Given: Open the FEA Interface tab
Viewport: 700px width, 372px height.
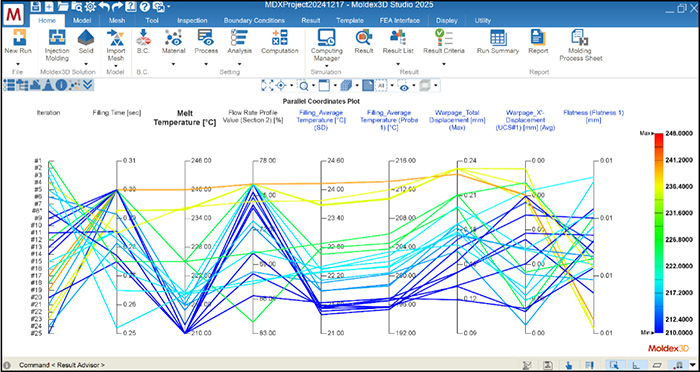Looking at the screenshot, I should tap(399, 21).
